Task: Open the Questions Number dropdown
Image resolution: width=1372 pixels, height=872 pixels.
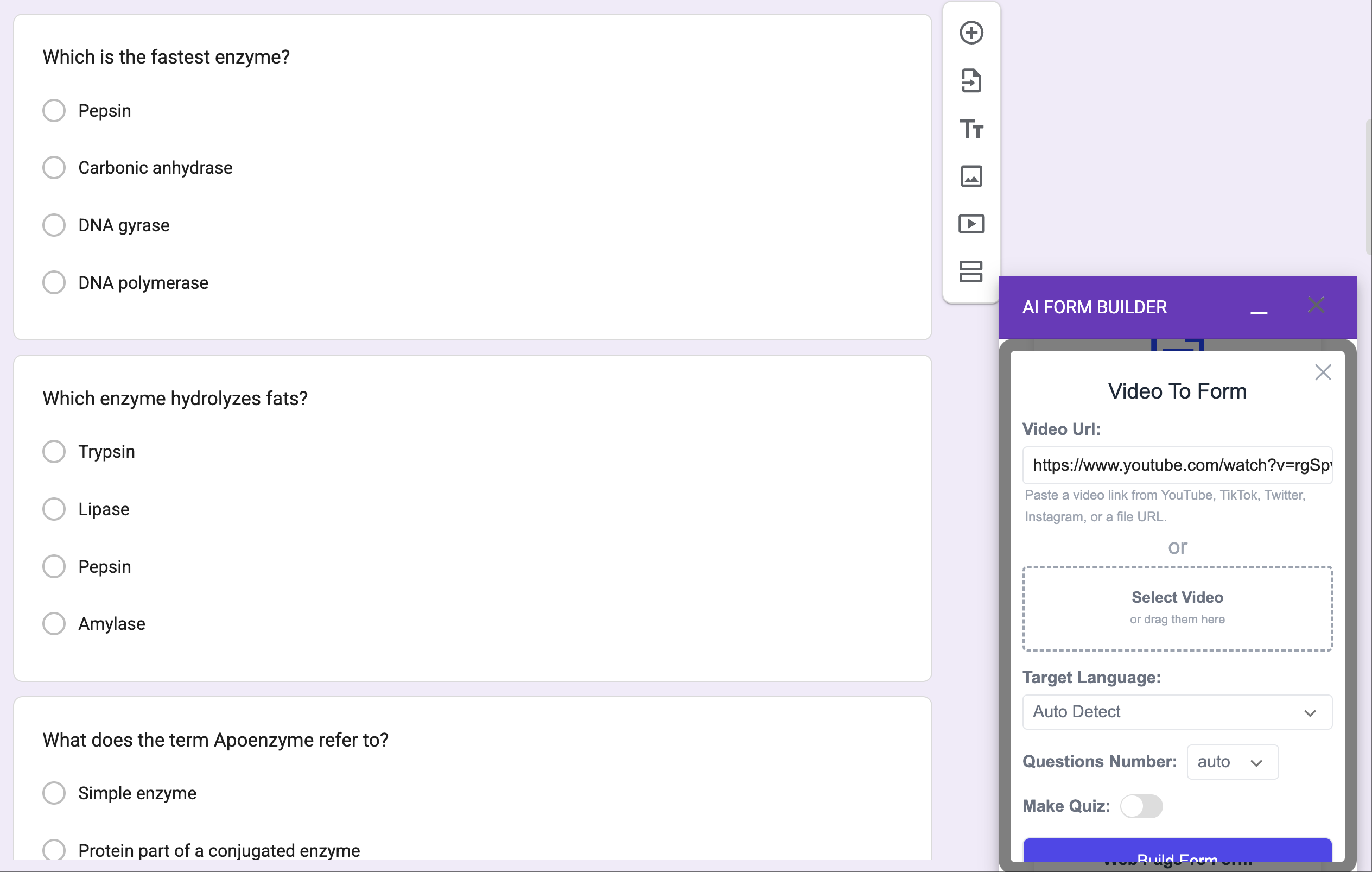Action: pos(1232,762)
